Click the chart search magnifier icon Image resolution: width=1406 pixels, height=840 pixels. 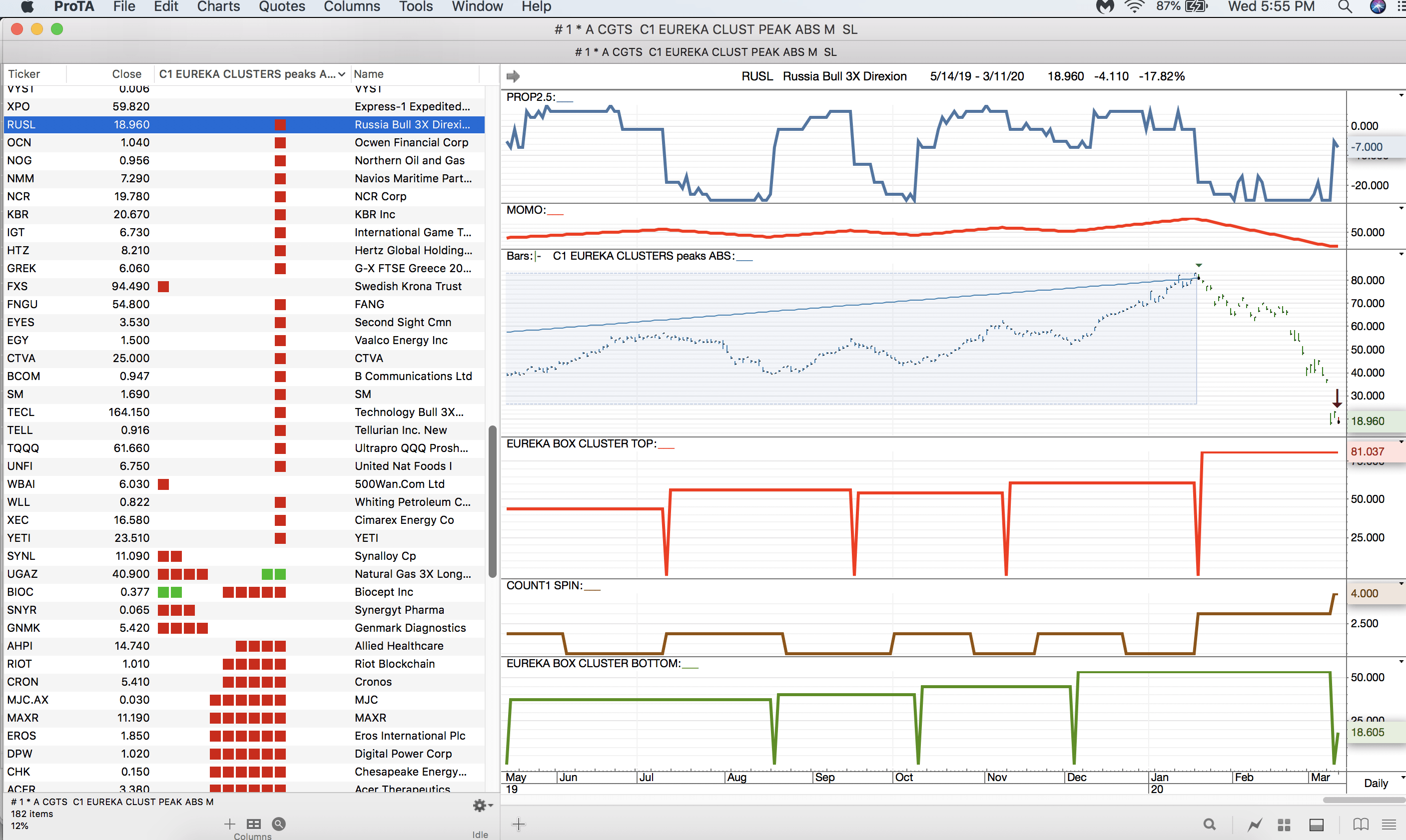click(x=1209, y=824)
